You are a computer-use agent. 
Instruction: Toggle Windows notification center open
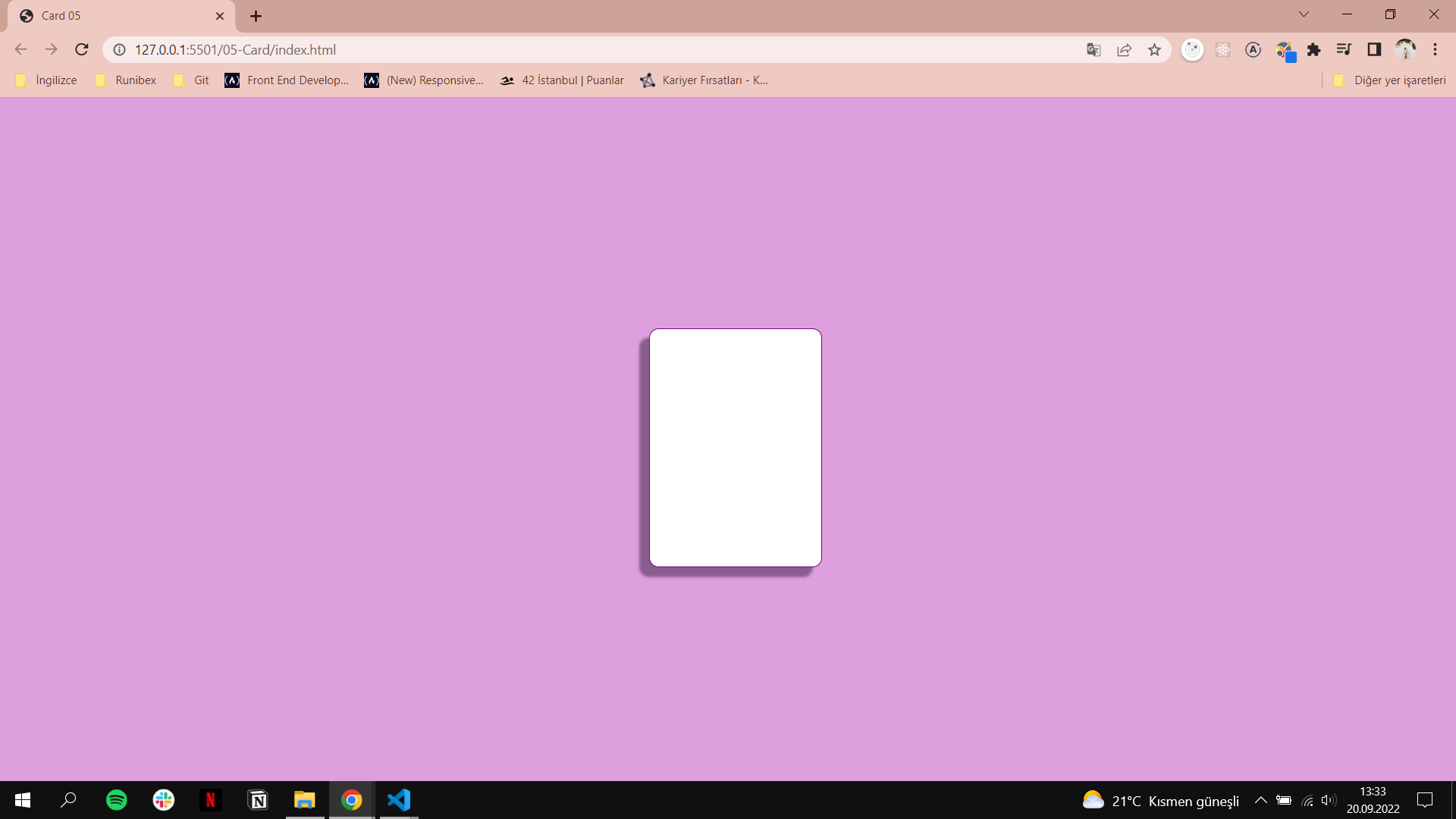pos(1425,800)
